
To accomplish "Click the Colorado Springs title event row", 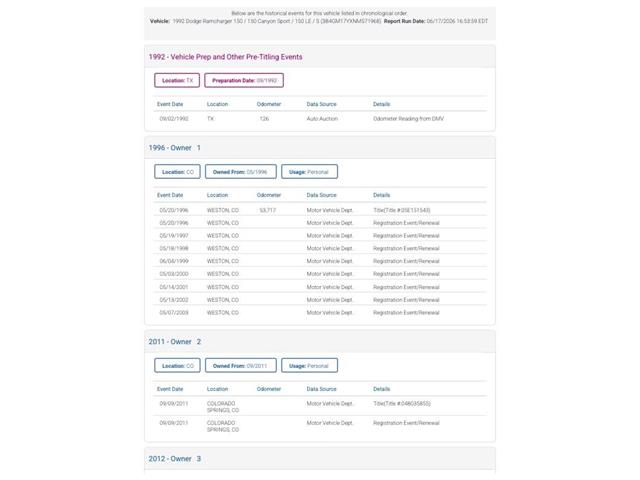I will tap(320, 407).
